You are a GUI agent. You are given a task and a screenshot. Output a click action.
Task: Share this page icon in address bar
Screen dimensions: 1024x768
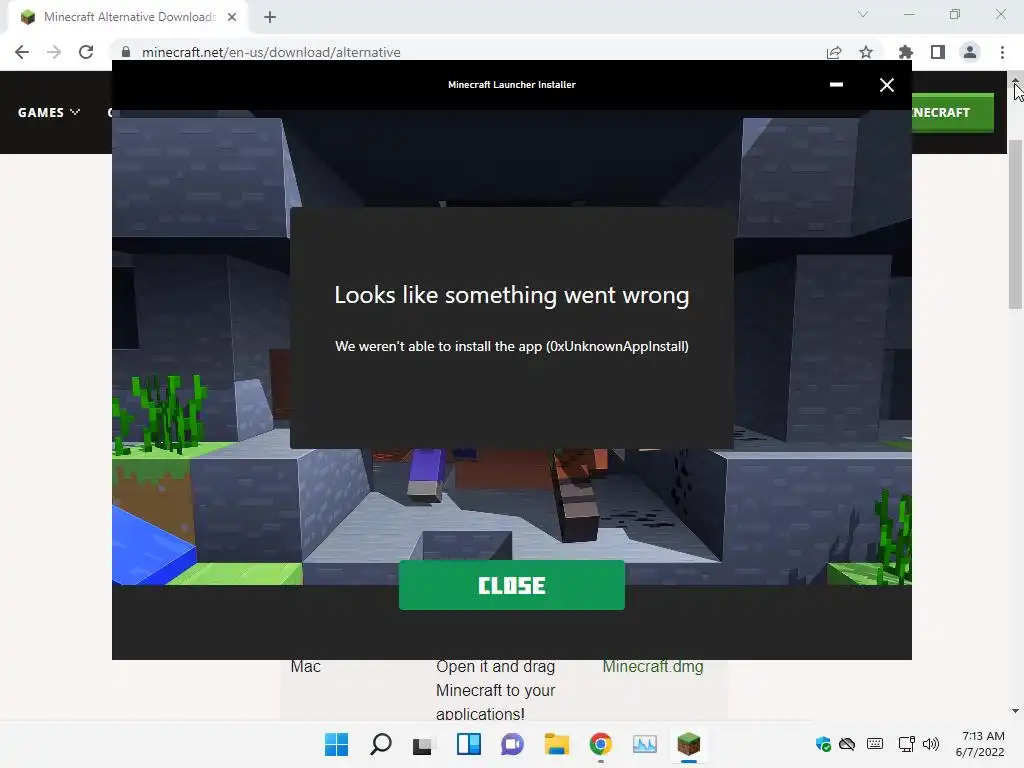834,52
